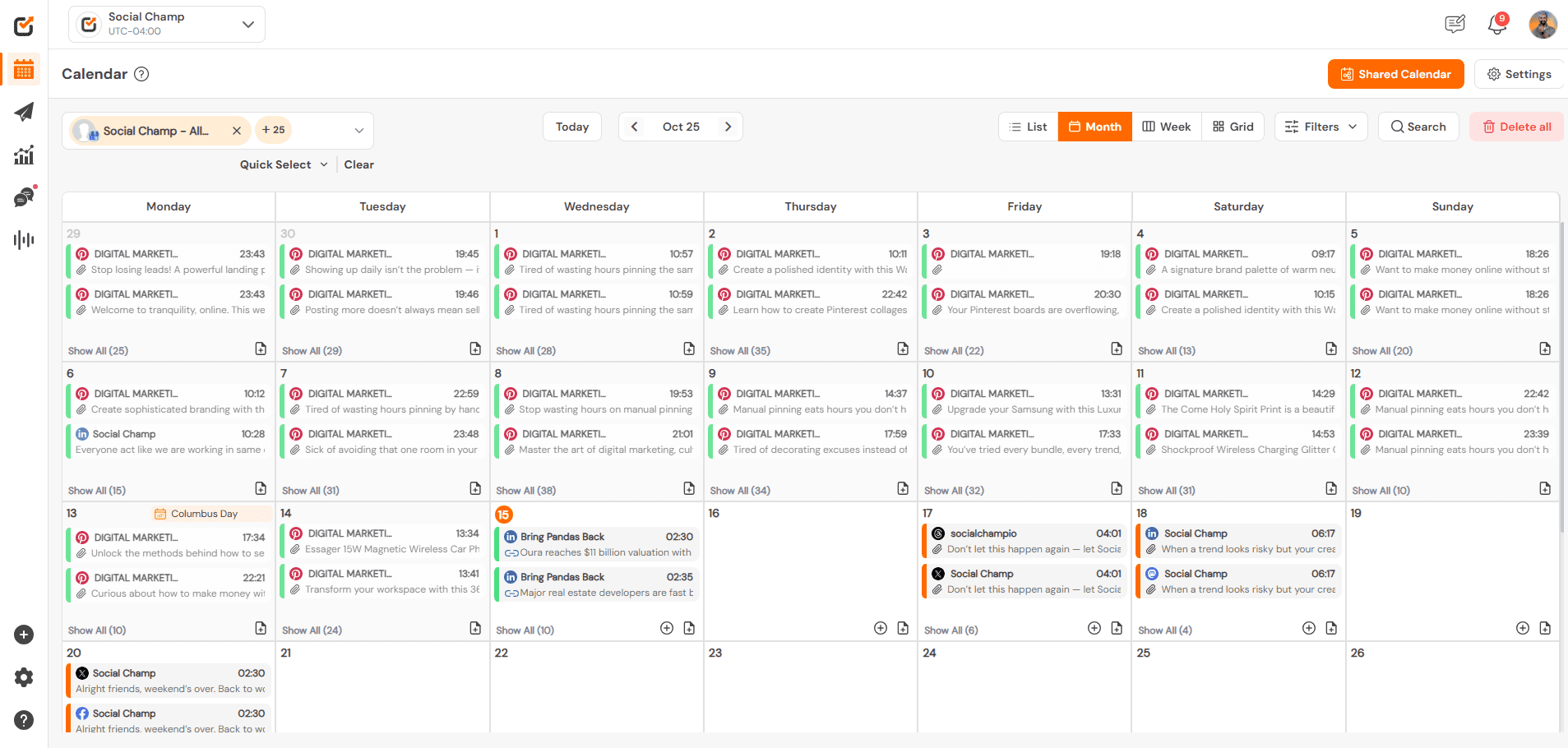Expand the Filters dropdown
The width and height of the screenshot is (1568, 748).
point(1320,126)
